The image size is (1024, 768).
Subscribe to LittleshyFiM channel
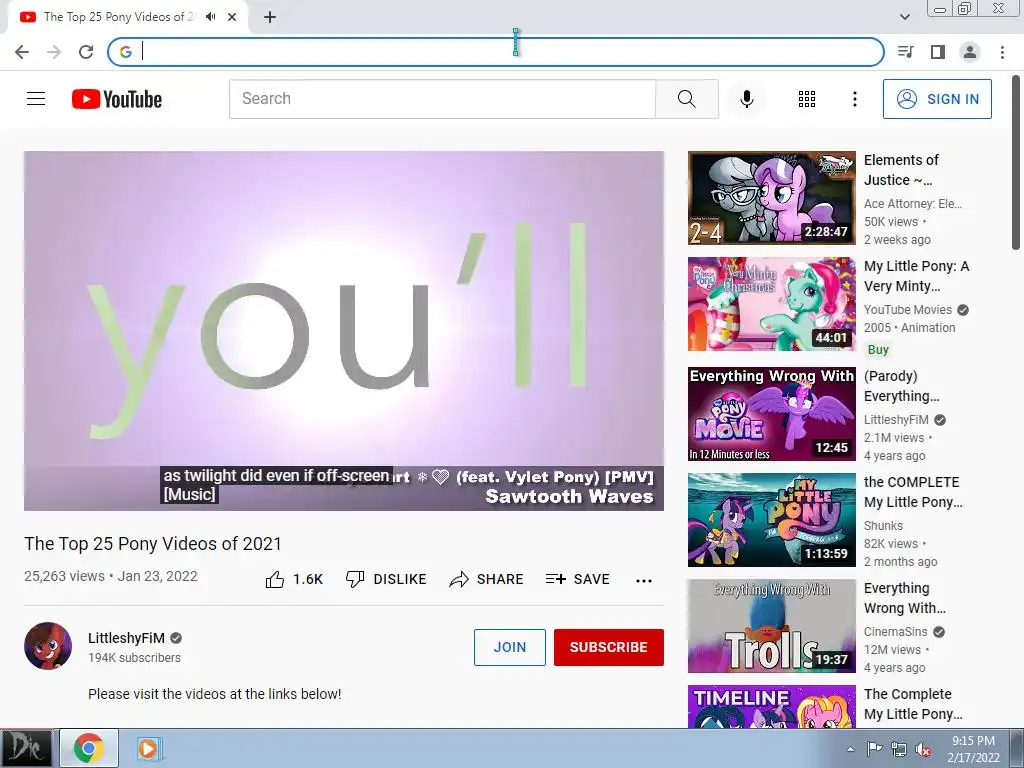609,647
